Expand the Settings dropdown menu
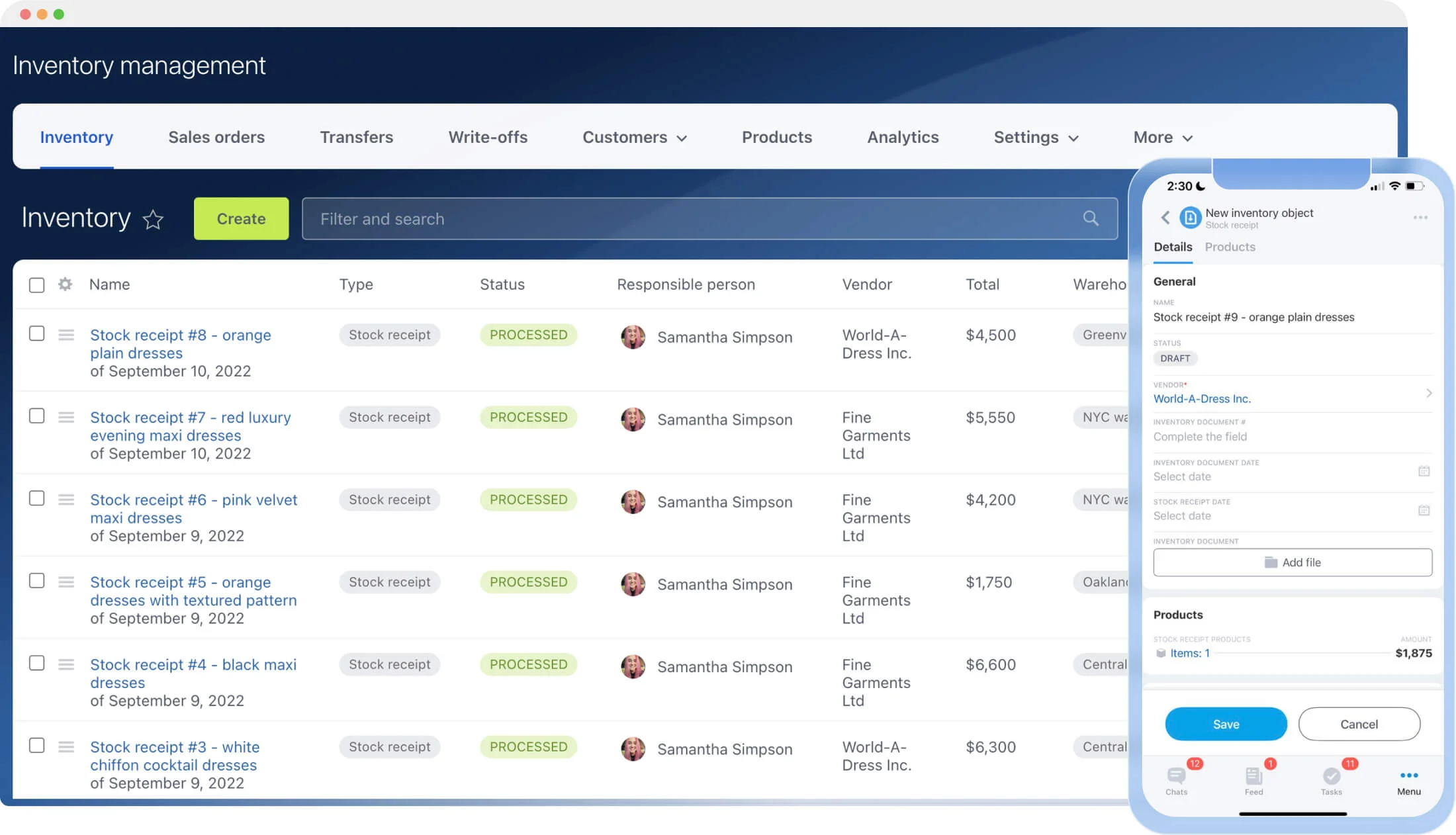Screen dimensions: 1456x835 1036,137
